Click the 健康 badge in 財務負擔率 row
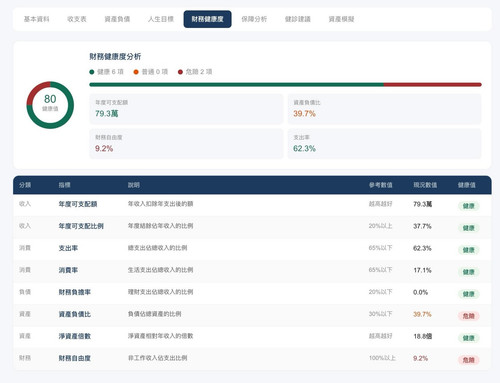 pos(469,294)
